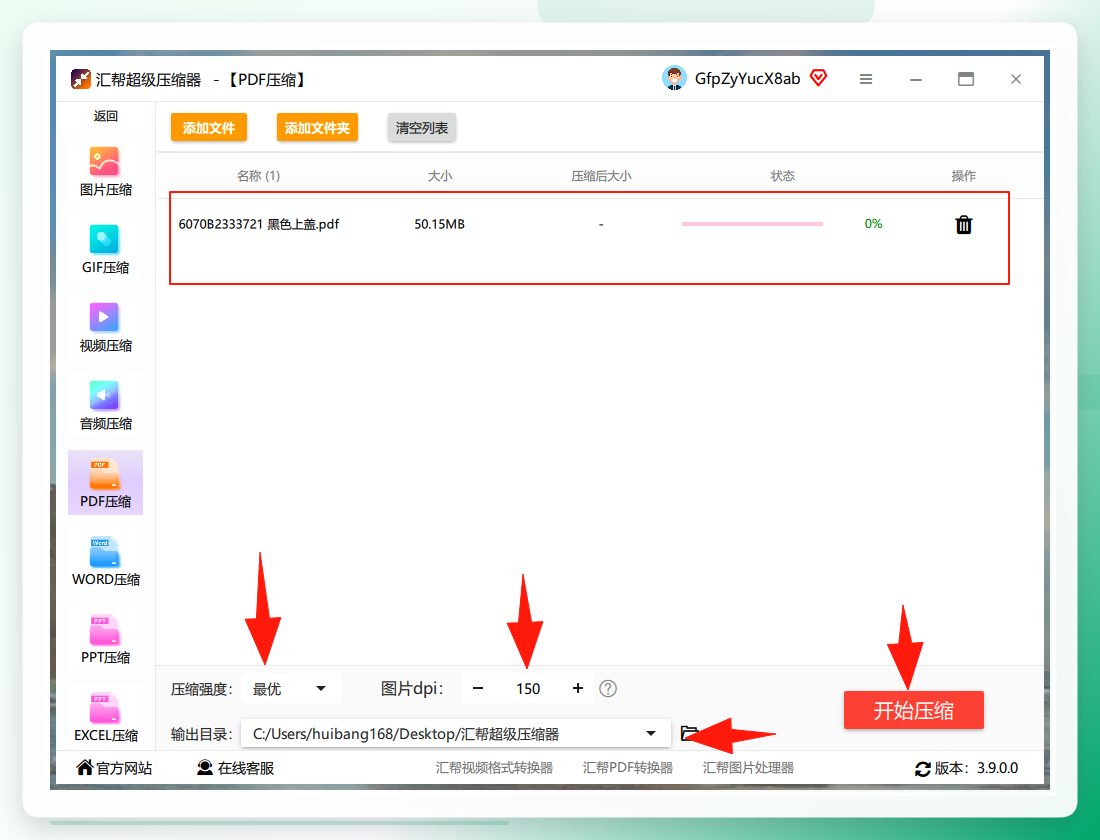Contact 在线客服 online support
The image size is (1100, 840).
(236, 768)
